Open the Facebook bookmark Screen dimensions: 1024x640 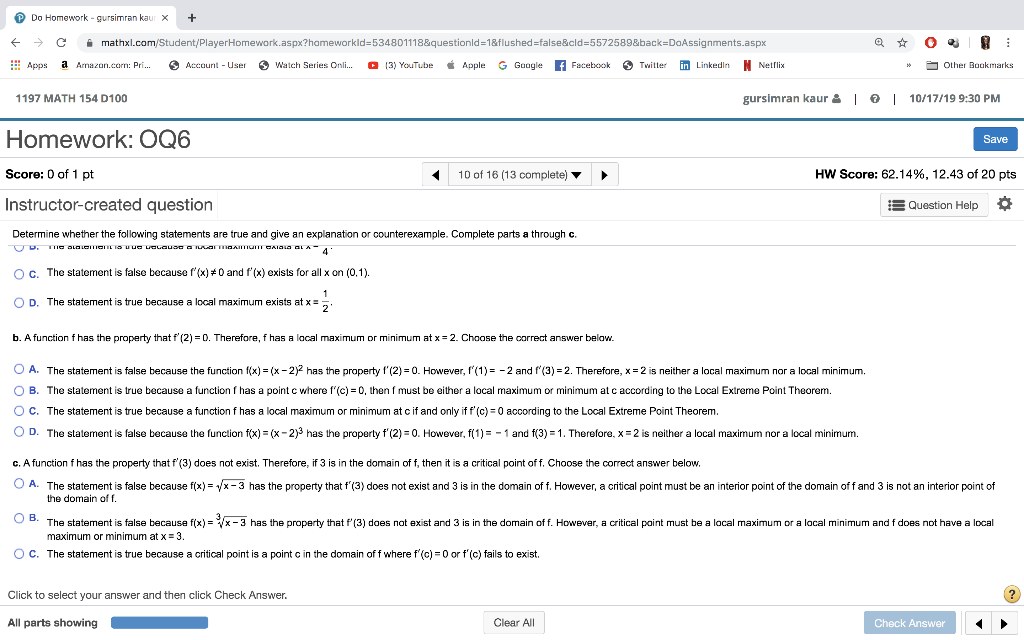(x=583, y=65)
